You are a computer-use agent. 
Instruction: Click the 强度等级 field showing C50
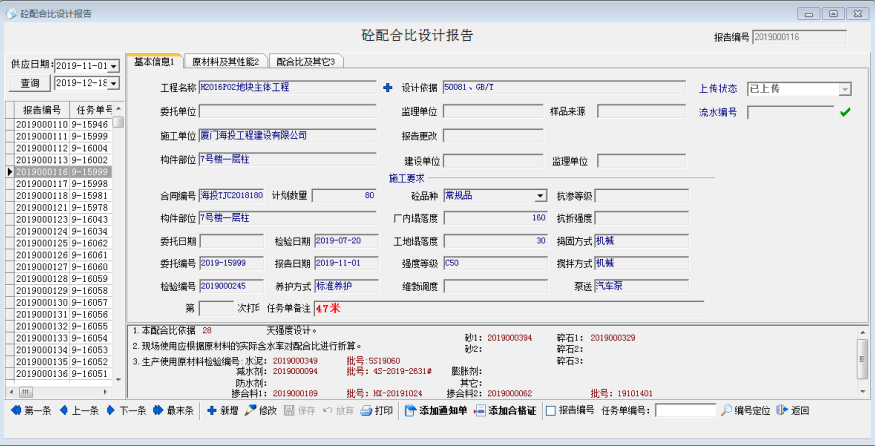(x=496, y=263)
